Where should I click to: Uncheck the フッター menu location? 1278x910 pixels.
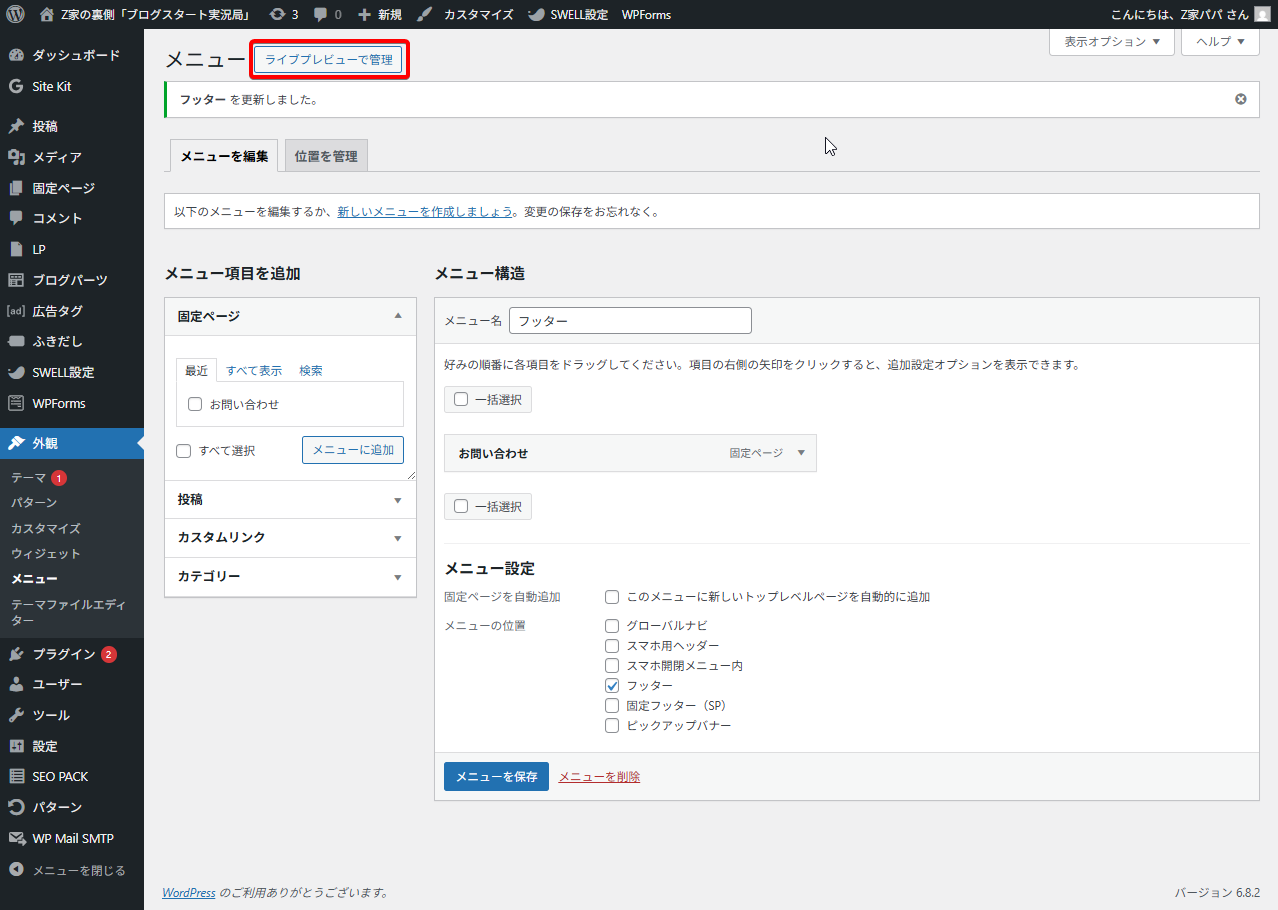click(x=612, y=686)
